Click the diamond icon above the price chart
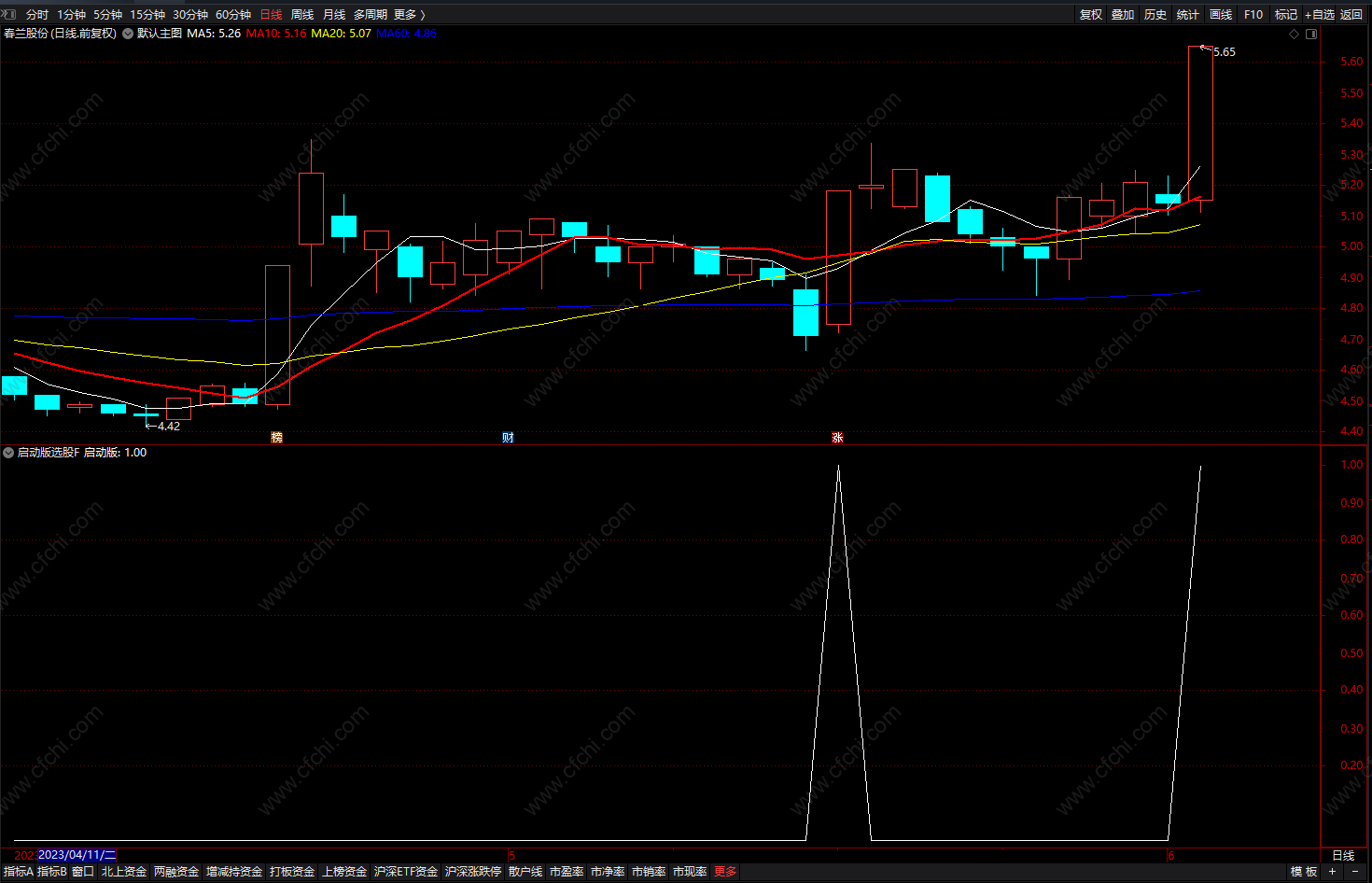Viewport: 1372px width, 883px height. (1294, 34)
